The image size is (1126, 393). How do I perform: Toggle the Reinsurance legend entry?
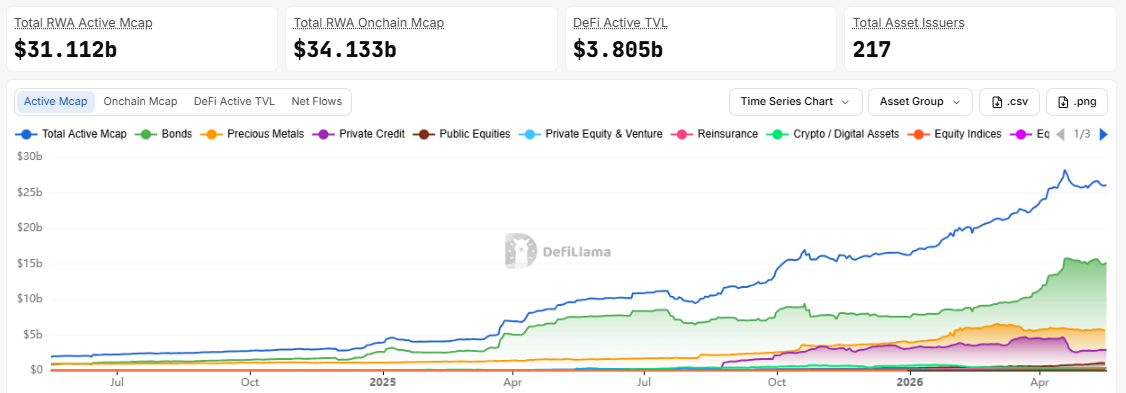(716, 134)
